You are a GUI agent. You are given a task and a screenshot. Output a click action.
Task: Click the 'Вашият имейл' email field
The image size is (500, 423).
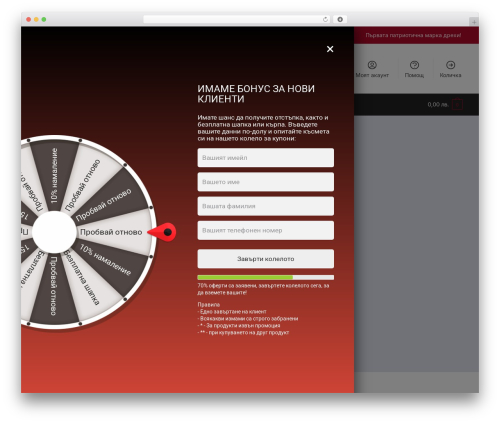click(265, 158)
